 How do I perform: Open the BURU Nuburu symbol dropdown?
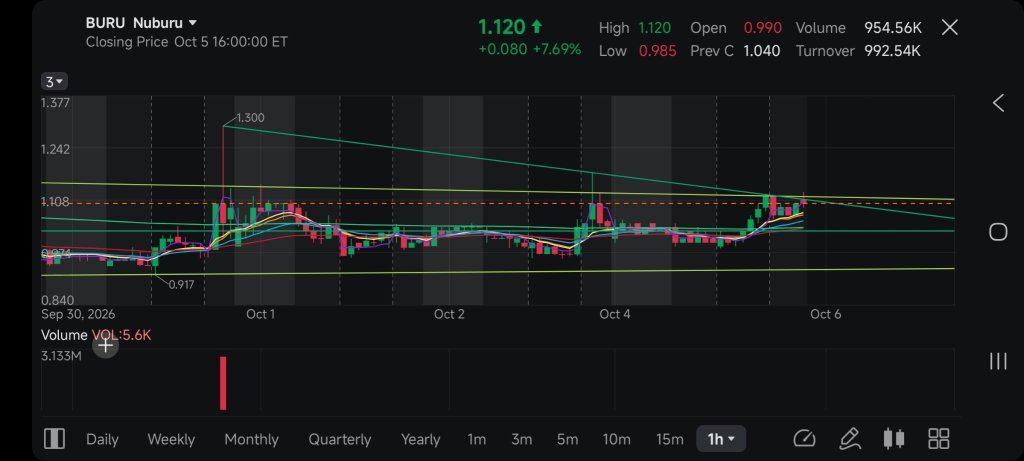pos(142,23)
